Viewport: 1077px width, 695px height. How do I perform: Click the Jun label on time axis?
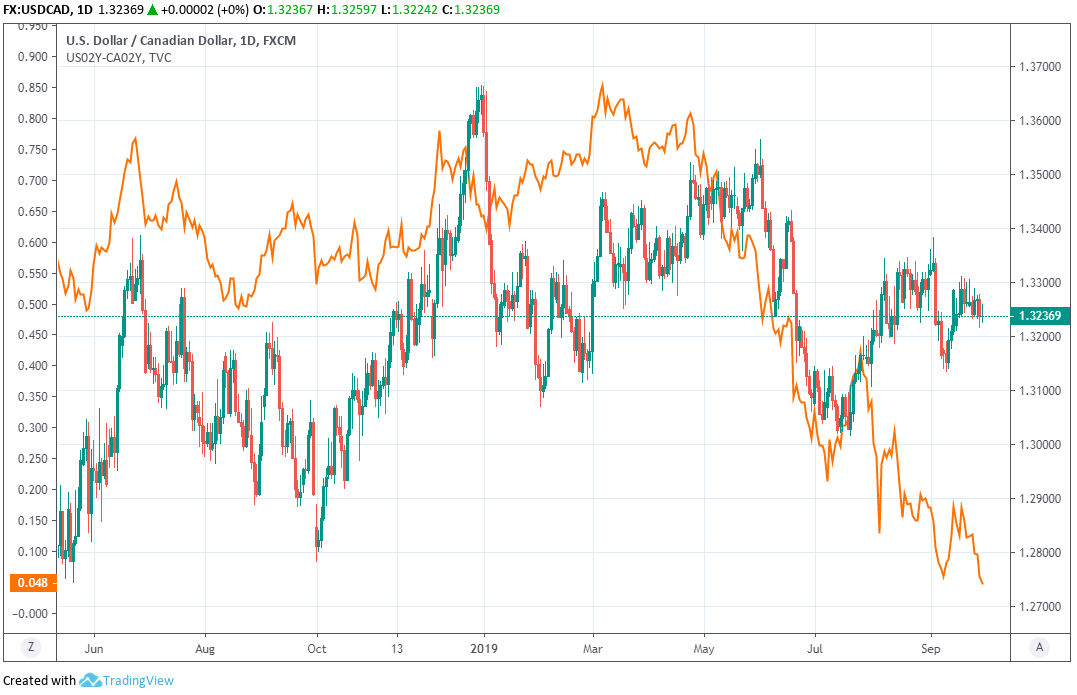pyautogui.click(x=93, y=646)
